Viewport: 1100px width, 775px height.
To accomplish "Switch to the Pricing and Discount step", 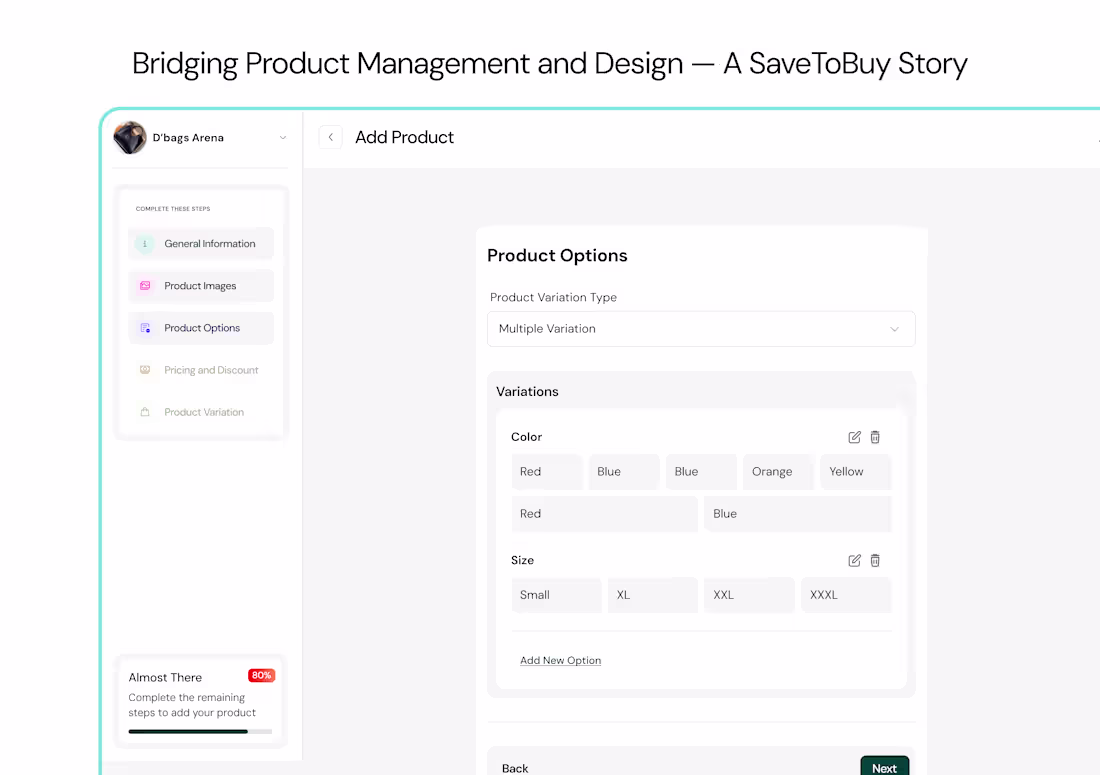I will pos(200,369).
